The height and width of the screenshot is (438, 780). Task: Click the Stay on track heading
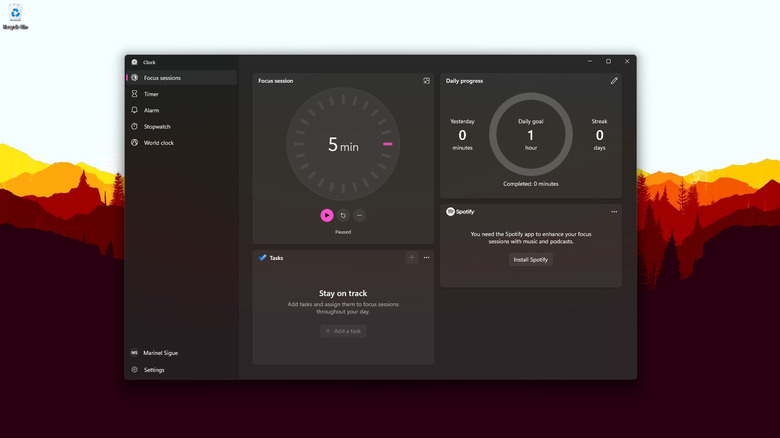click(x=343, y=293)
